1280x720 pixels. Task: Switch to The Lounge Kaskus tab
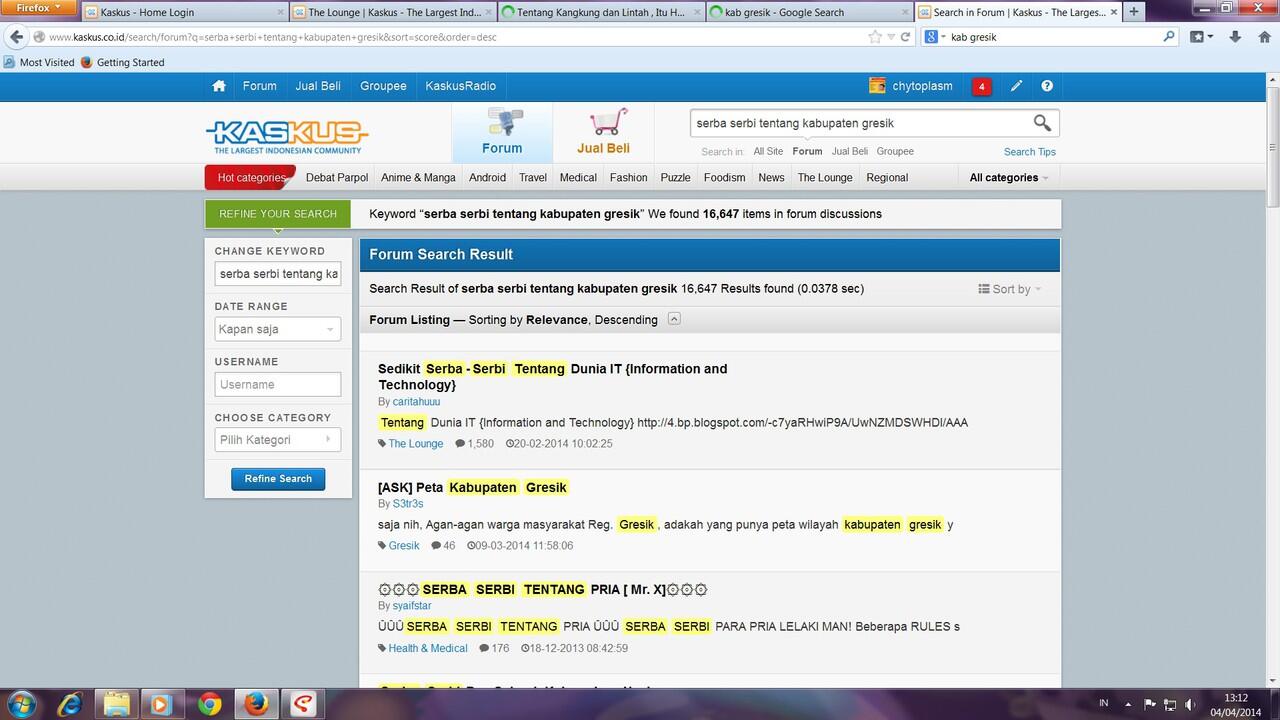point(392,12)
